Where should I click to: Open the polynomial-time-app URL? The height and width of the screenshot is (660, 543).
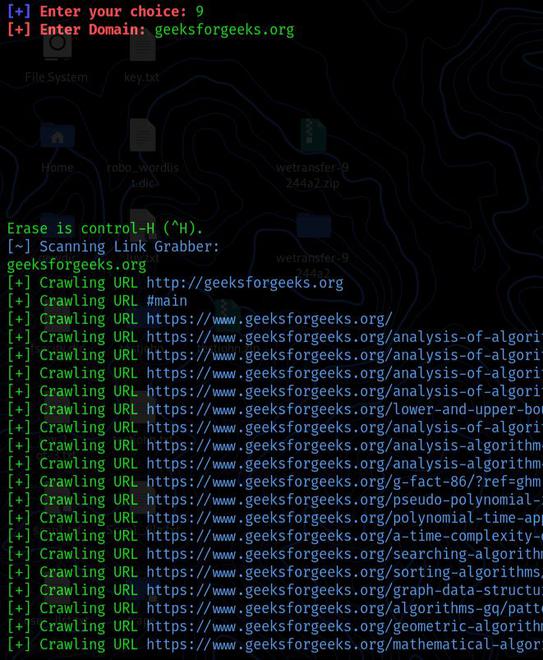point(345,518)
